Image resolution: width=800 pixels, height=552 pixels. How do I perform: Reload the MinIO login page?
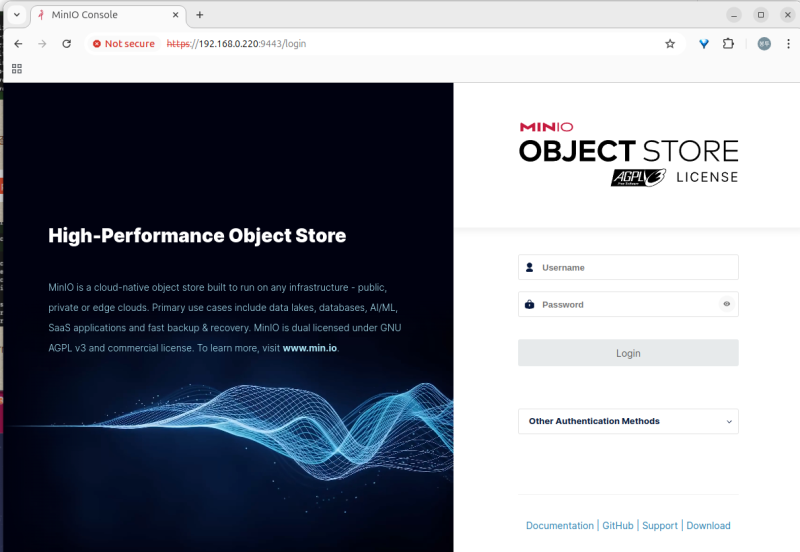tap(66, 44)
